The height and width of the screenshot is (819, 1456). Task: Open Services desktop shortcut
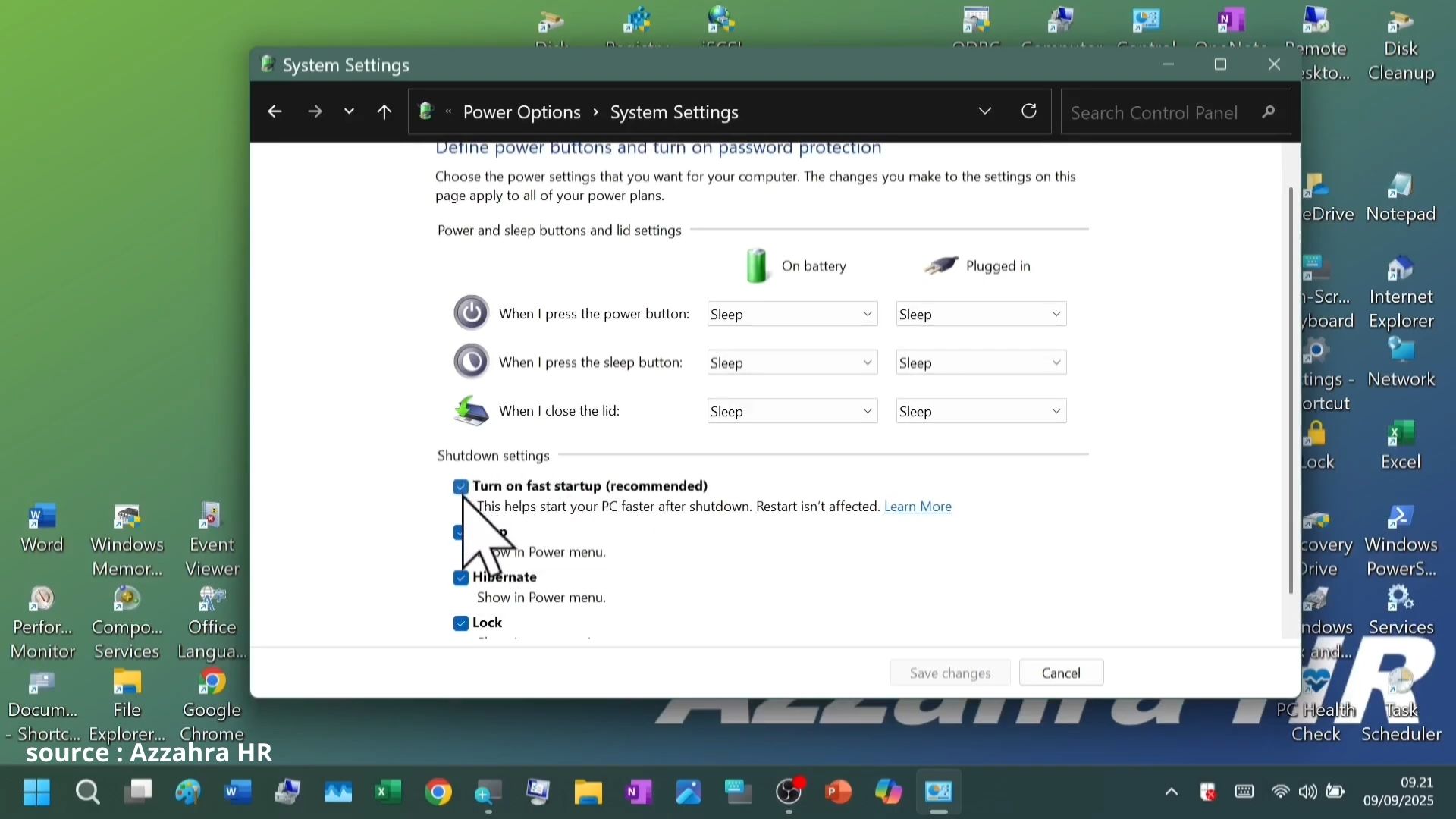tap(1401, 610)
